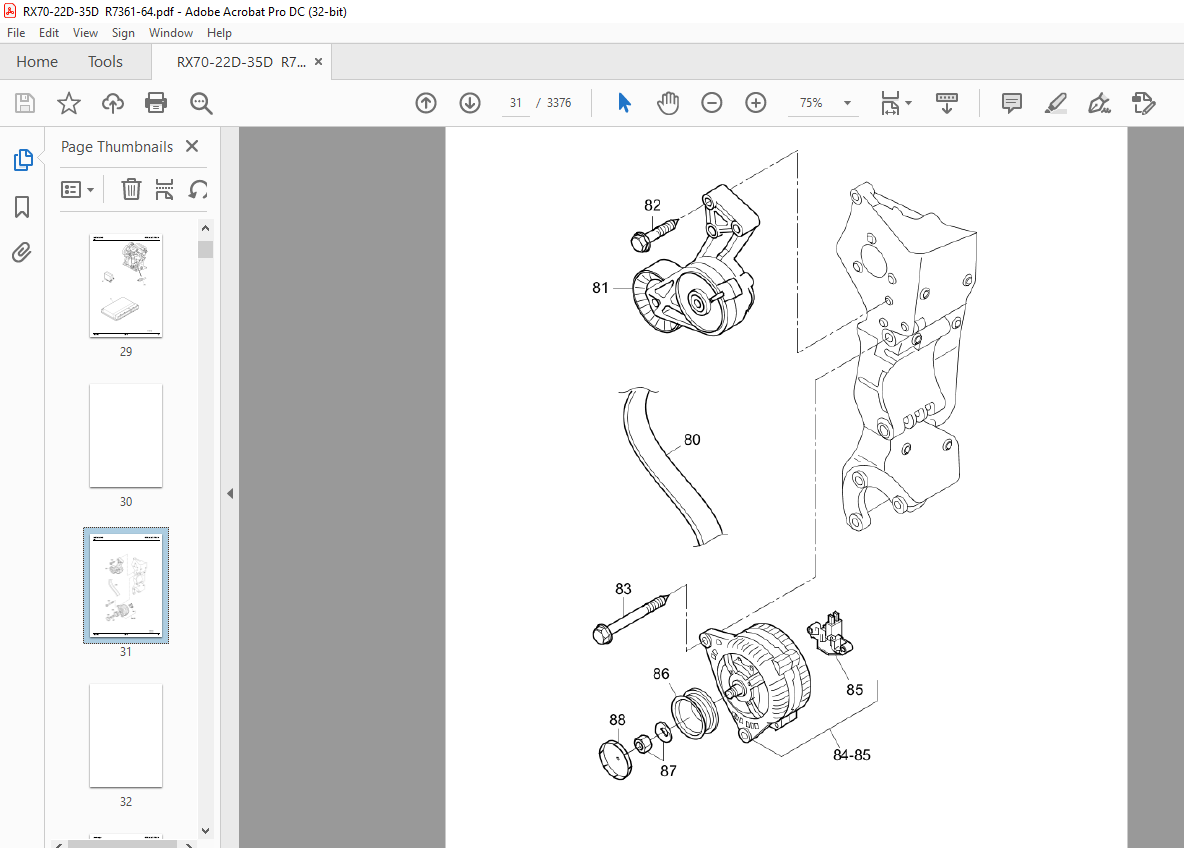Image resolution: width=1184 pixels, height=848 pixels.
Task: Select page 32 thumbnail
Action: coord(125,735)
